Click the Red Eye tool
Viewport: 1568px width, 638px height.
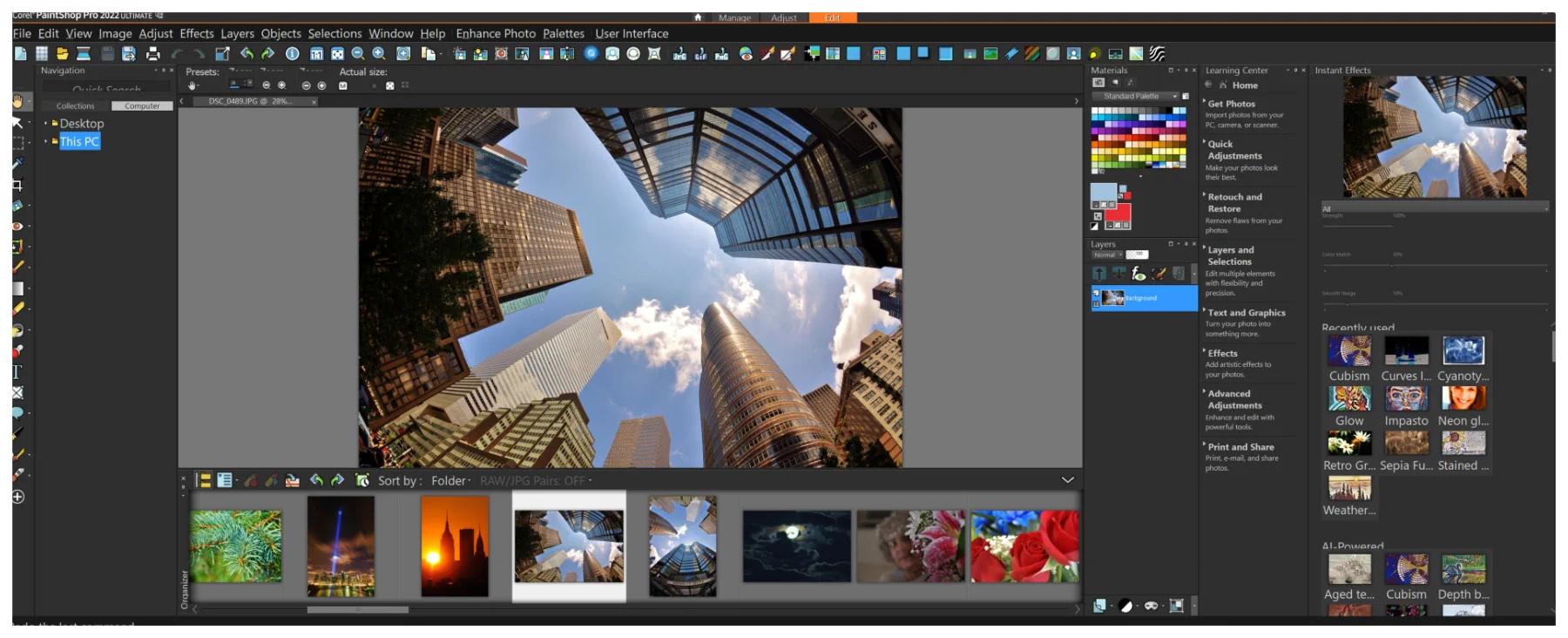pos(17,227)
